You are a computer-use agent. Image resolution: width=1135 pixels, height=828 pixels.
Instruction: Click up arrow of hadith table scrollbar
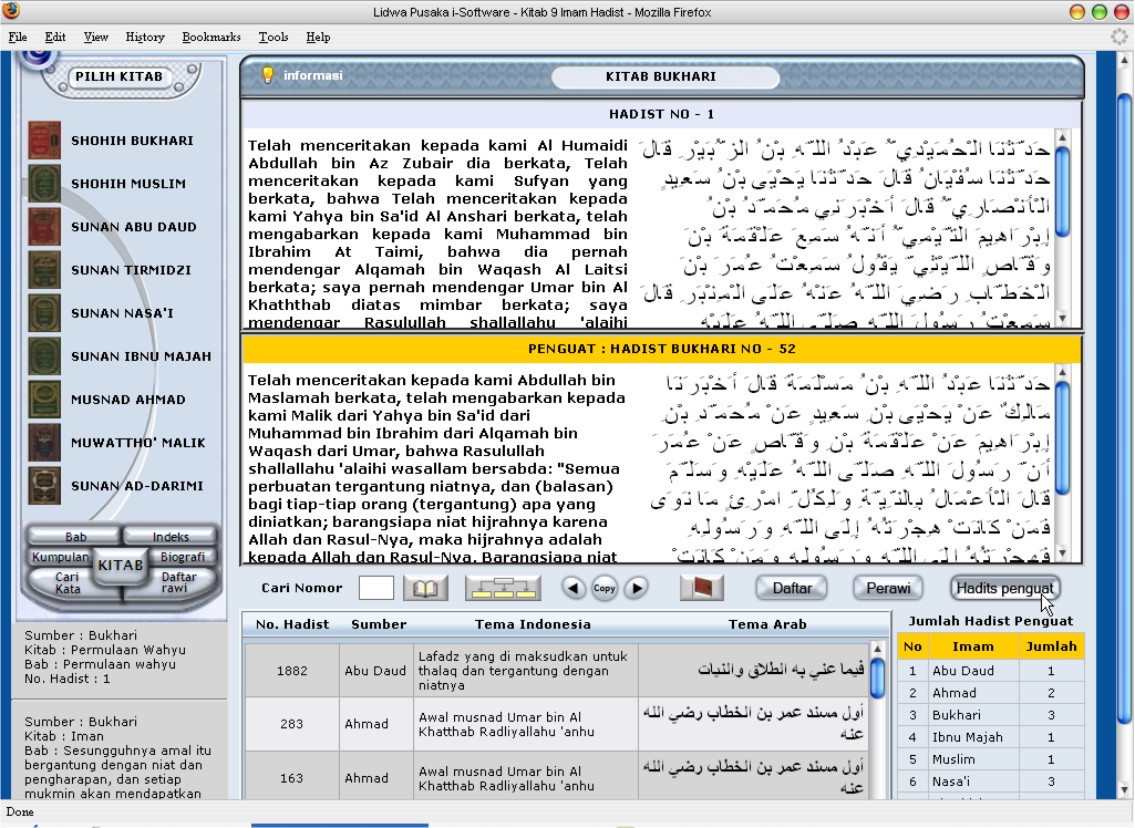point(877,649)
